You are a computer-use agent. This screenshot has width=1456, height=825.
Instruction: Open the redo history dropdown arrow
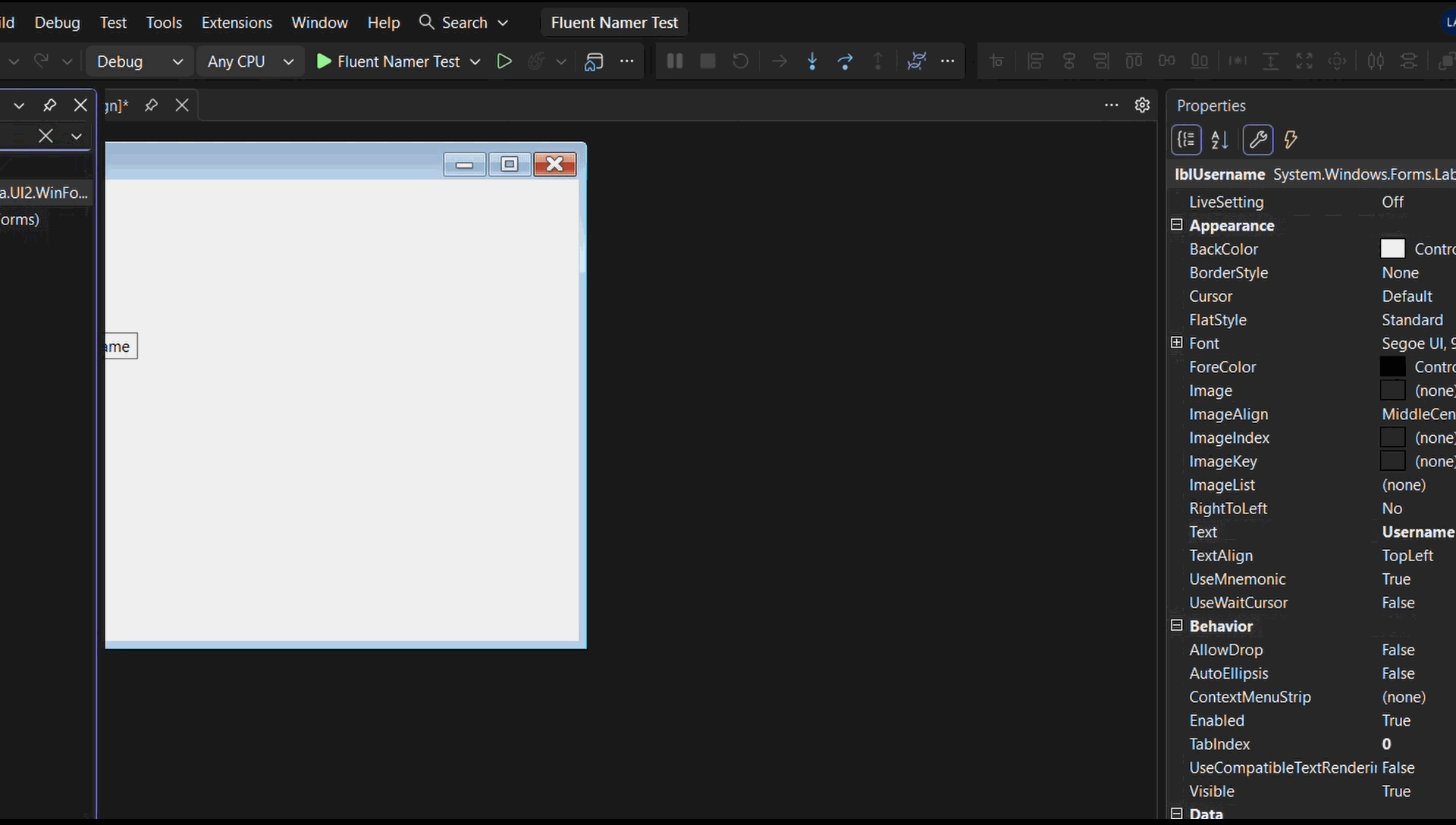[x=67, y=61]
